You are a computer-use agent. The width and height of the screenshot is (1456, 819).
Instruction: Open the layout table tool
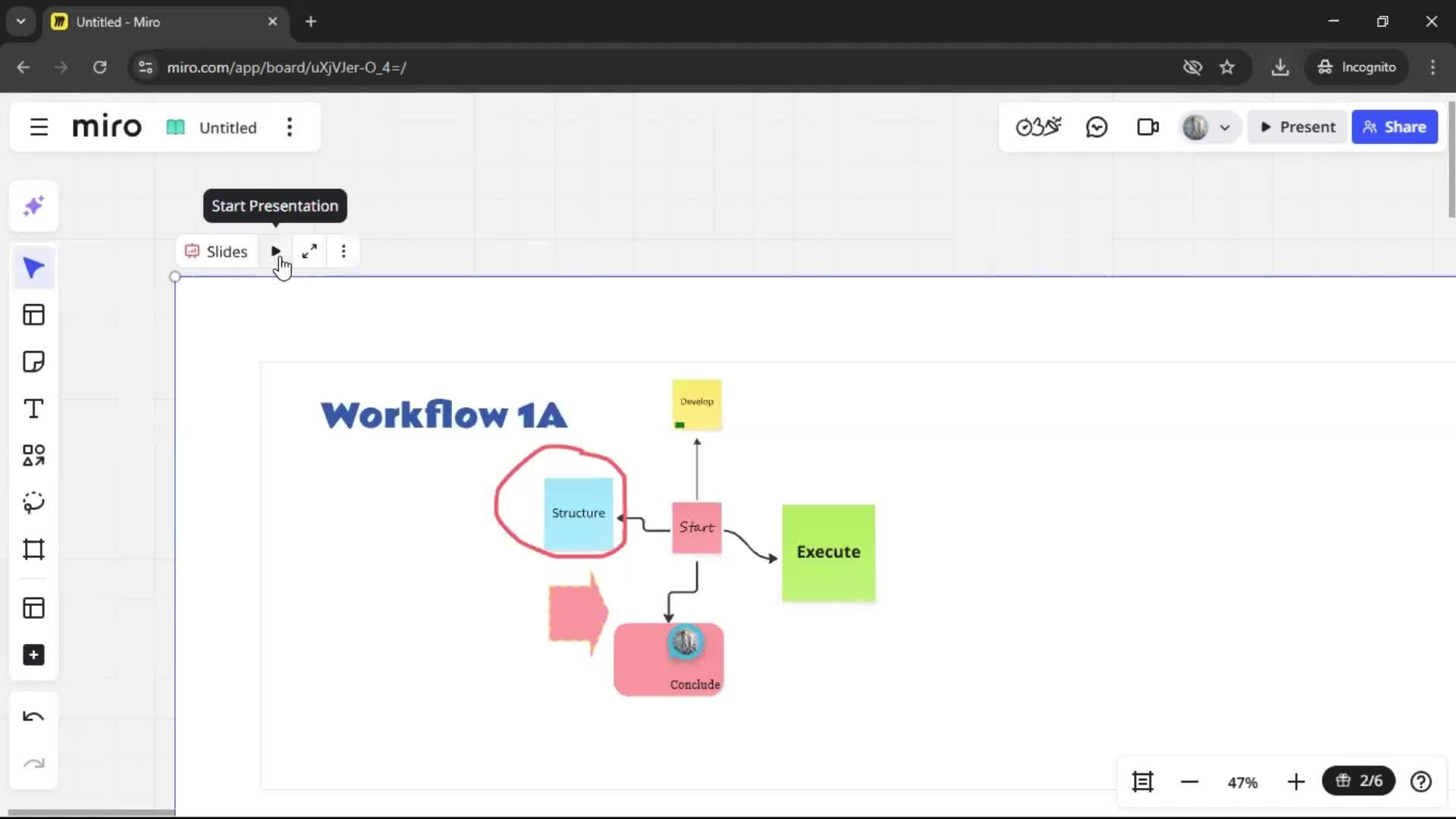click(33, 608)
